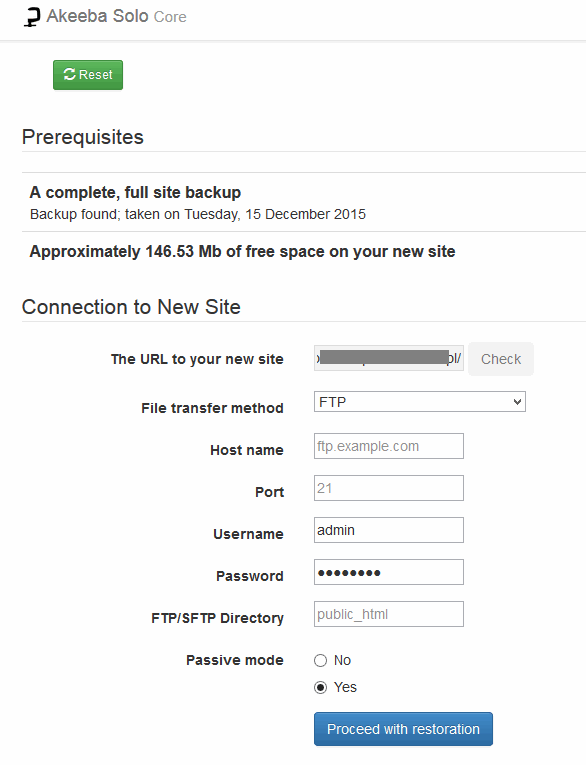The width and height of the screenshot is (586, 765).
Task: Open the Akeeba Solo Core title link
Action: (x=117, y=17)
